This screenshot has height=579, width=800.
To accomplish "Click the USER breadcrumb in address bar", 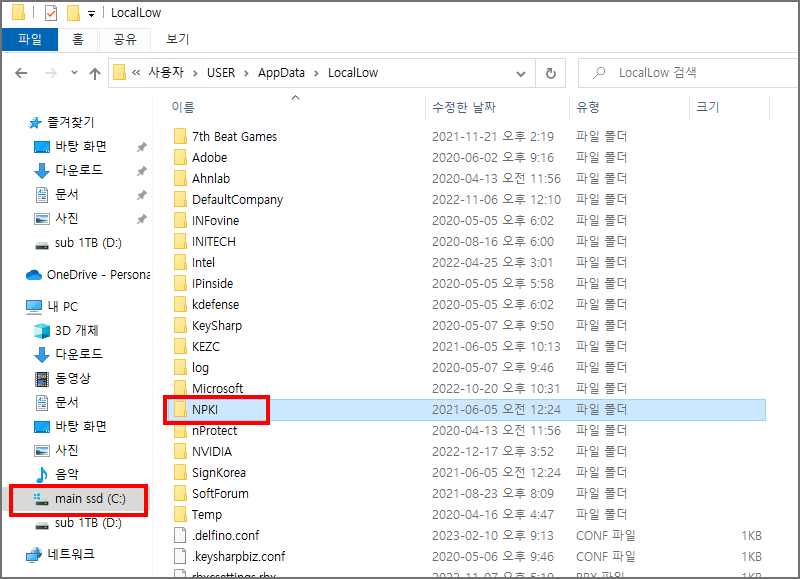I will point(221,73).
